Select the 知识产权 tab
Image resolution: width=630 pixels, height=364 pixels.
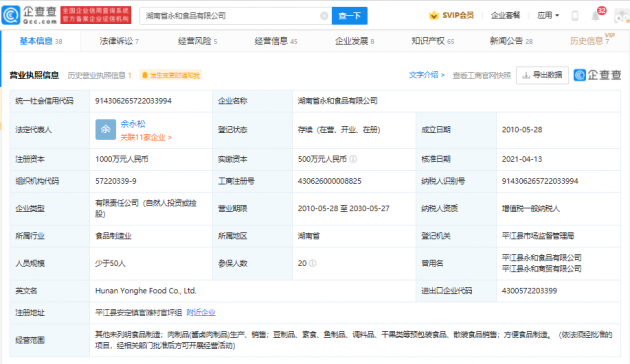click(432, 41)
